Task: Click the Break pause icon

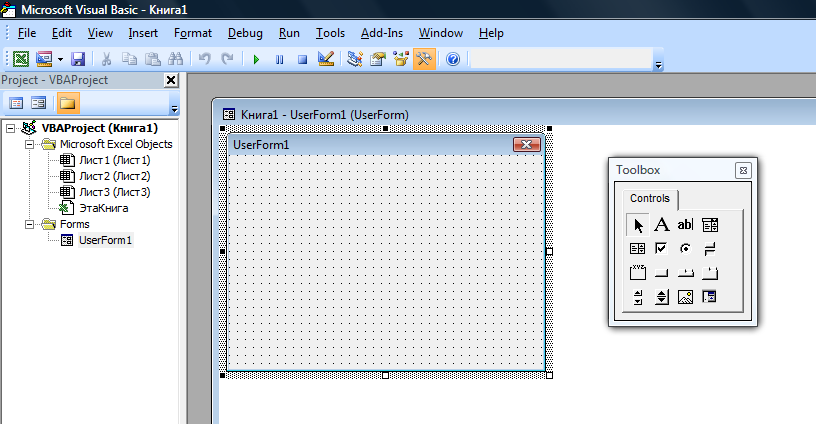Action: (279, 59)
